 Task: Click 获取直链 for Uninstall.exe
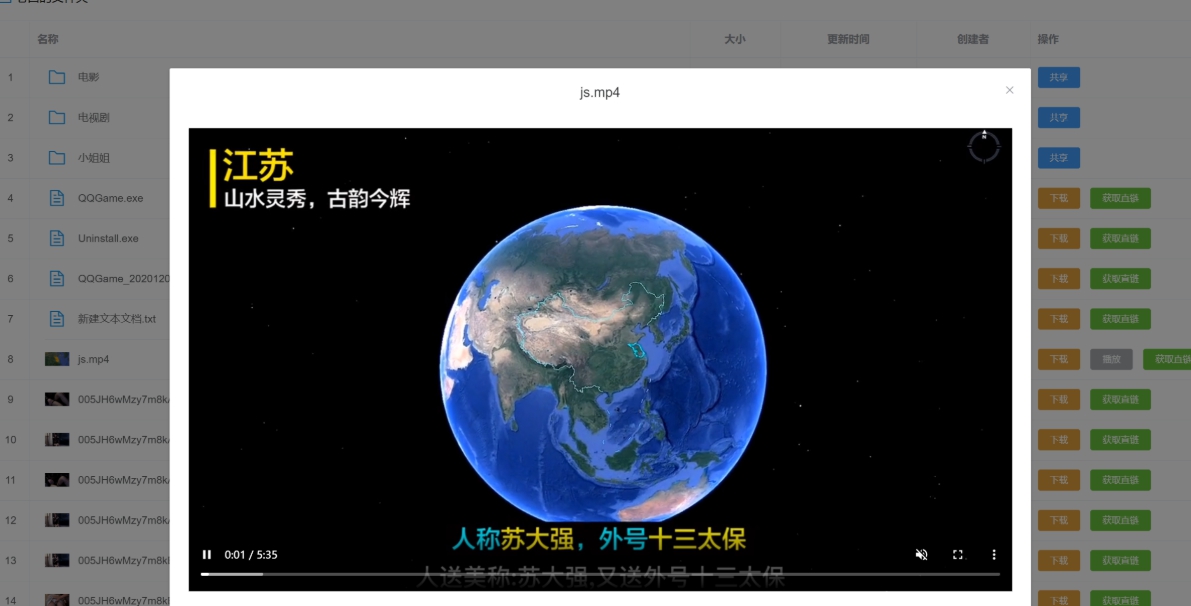point(1120,238)
